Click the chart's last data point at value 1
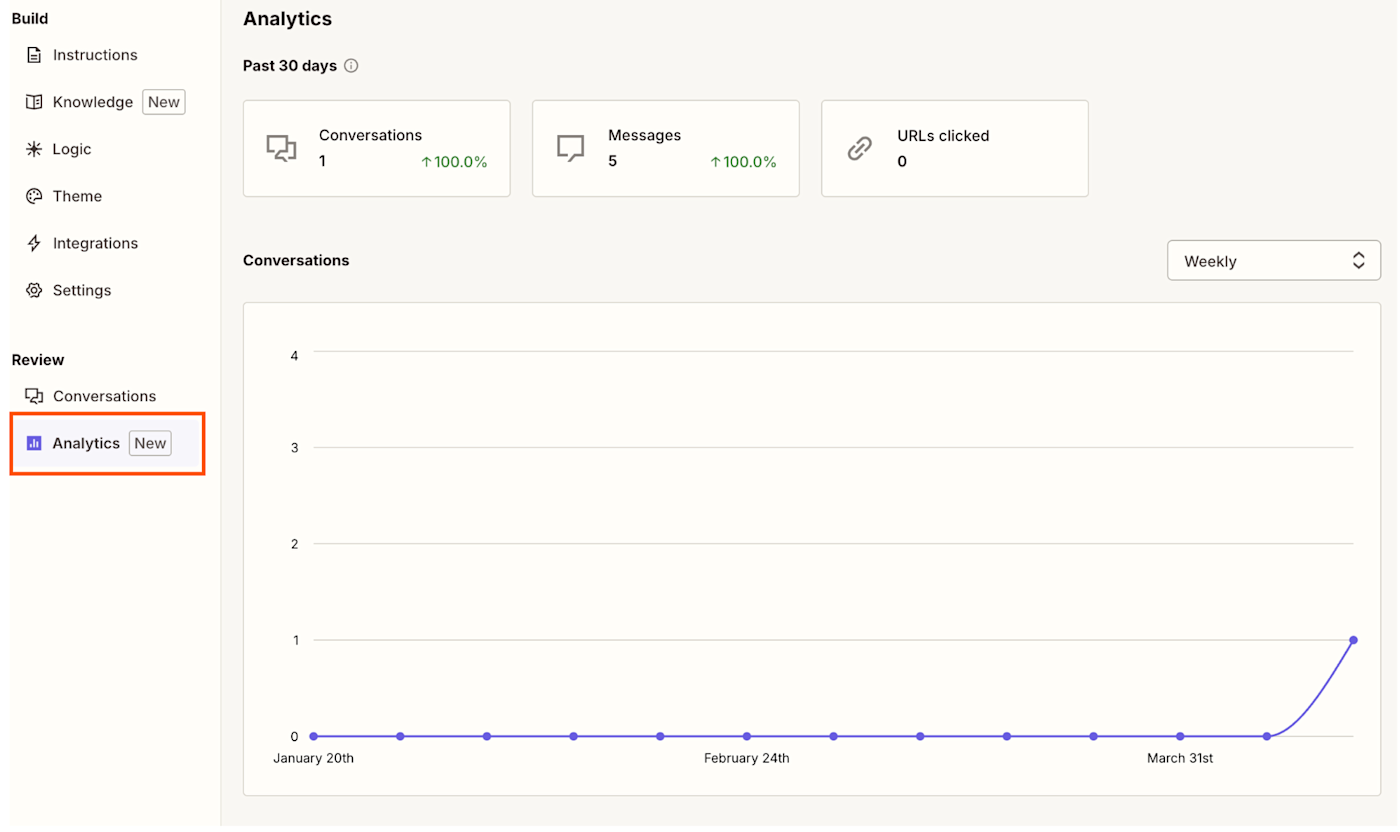The height and width of the screenshot is (832, 1400). tap(1353, 640)
